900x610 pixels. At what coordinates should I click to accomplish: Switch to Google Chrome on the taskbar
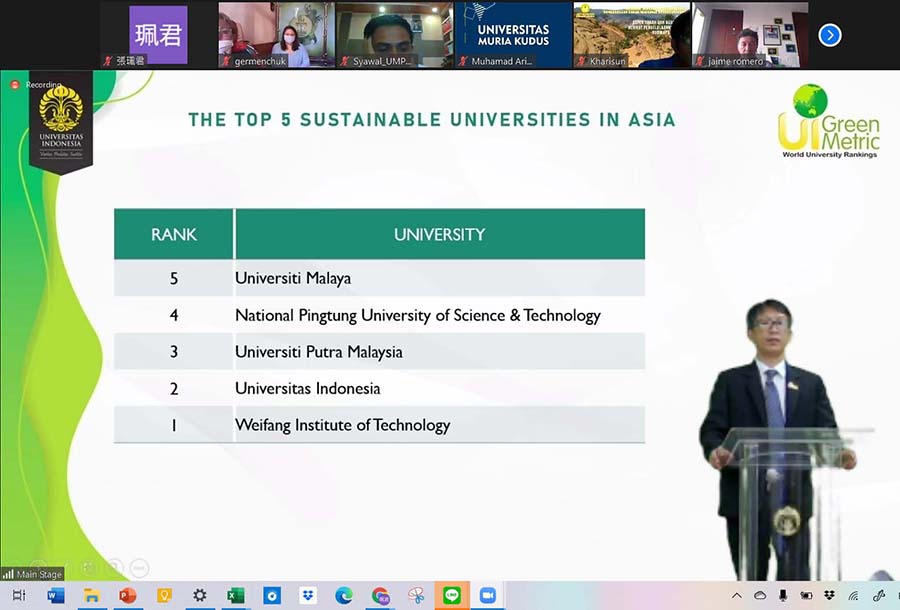click(x=380, y=596)
